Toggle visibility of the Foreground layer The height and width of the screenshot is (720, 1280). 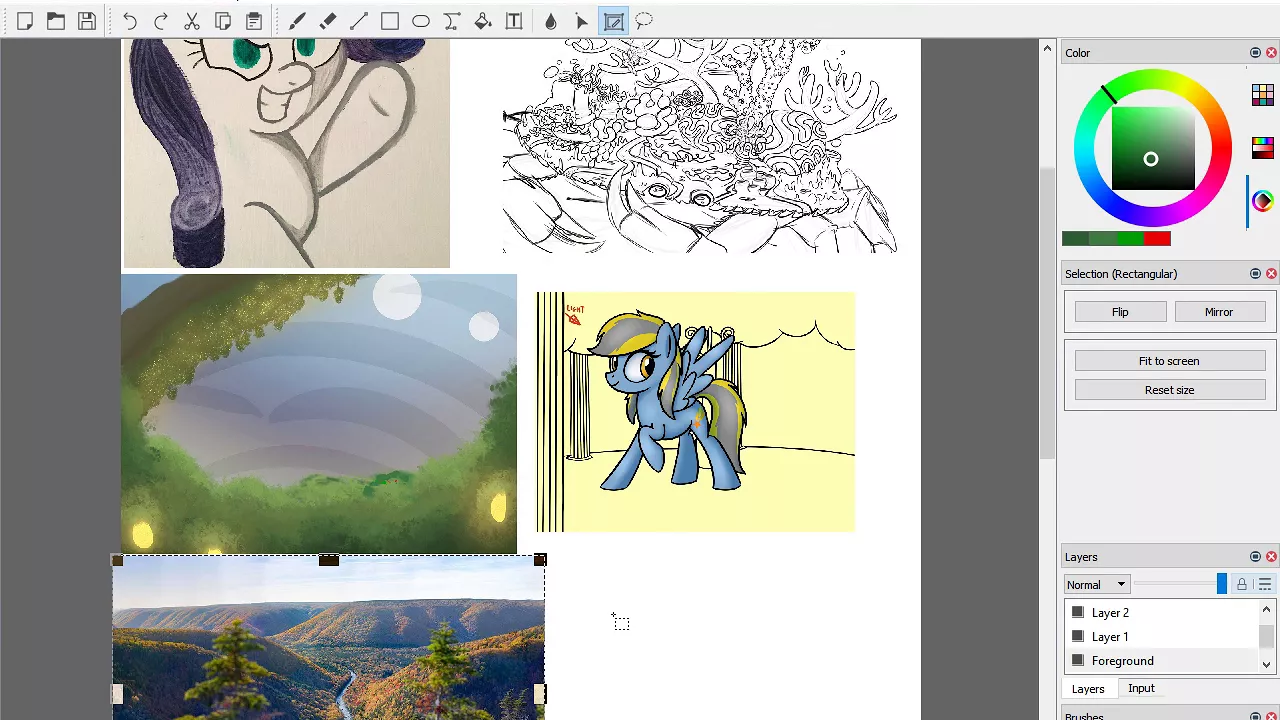click(x=1078, y=660)
